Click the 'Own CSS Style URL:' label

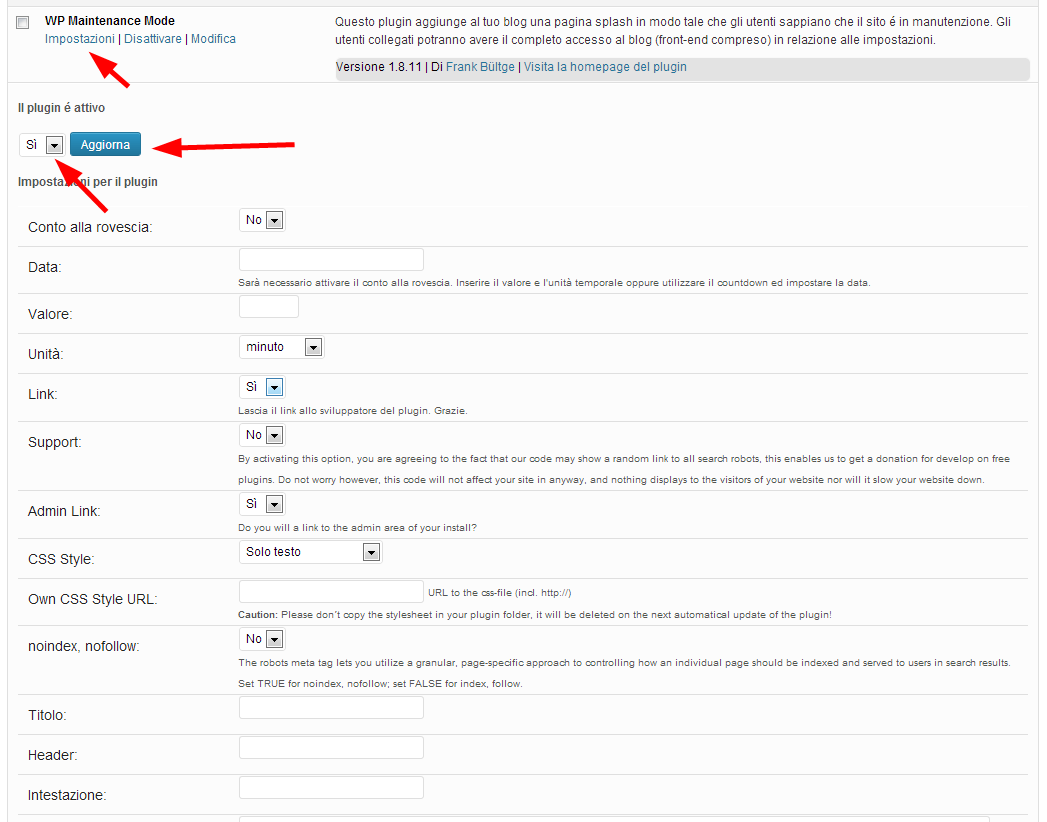point(93,599)
